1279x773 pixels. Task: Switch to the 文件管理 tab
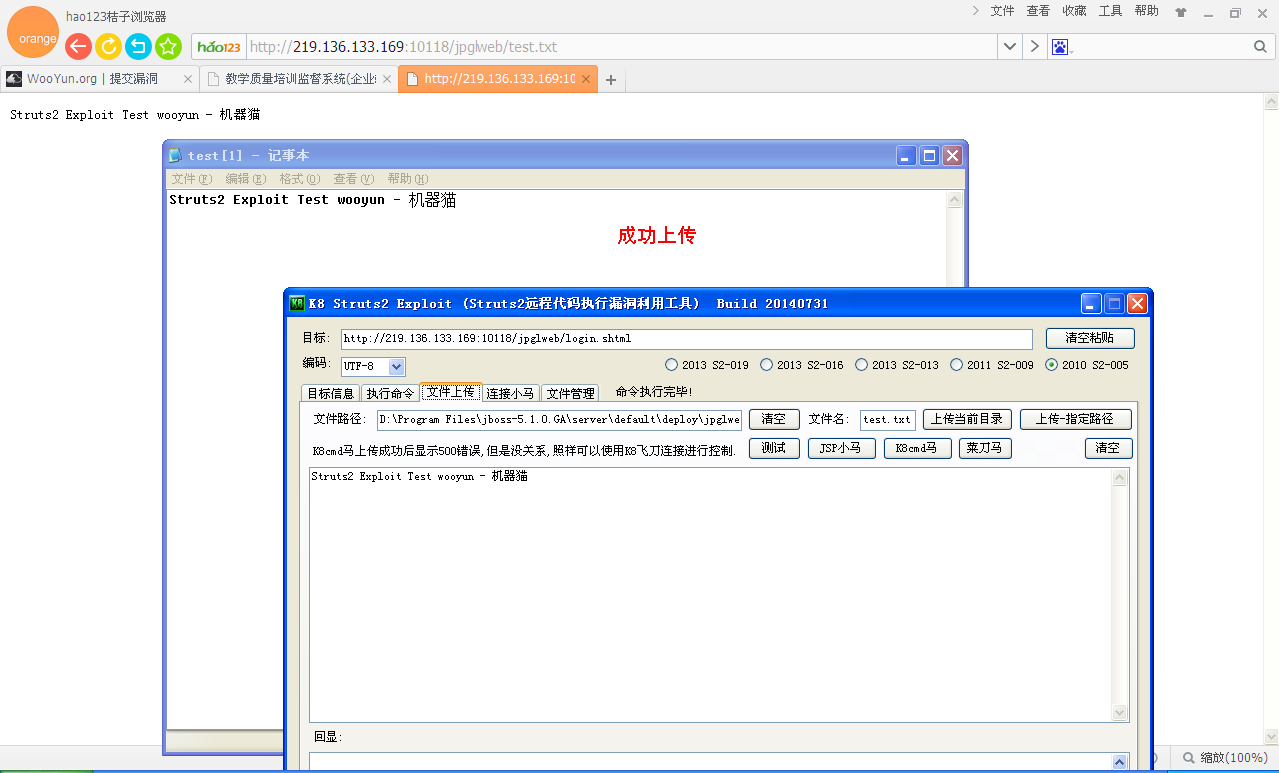click(x=571, y=393)
